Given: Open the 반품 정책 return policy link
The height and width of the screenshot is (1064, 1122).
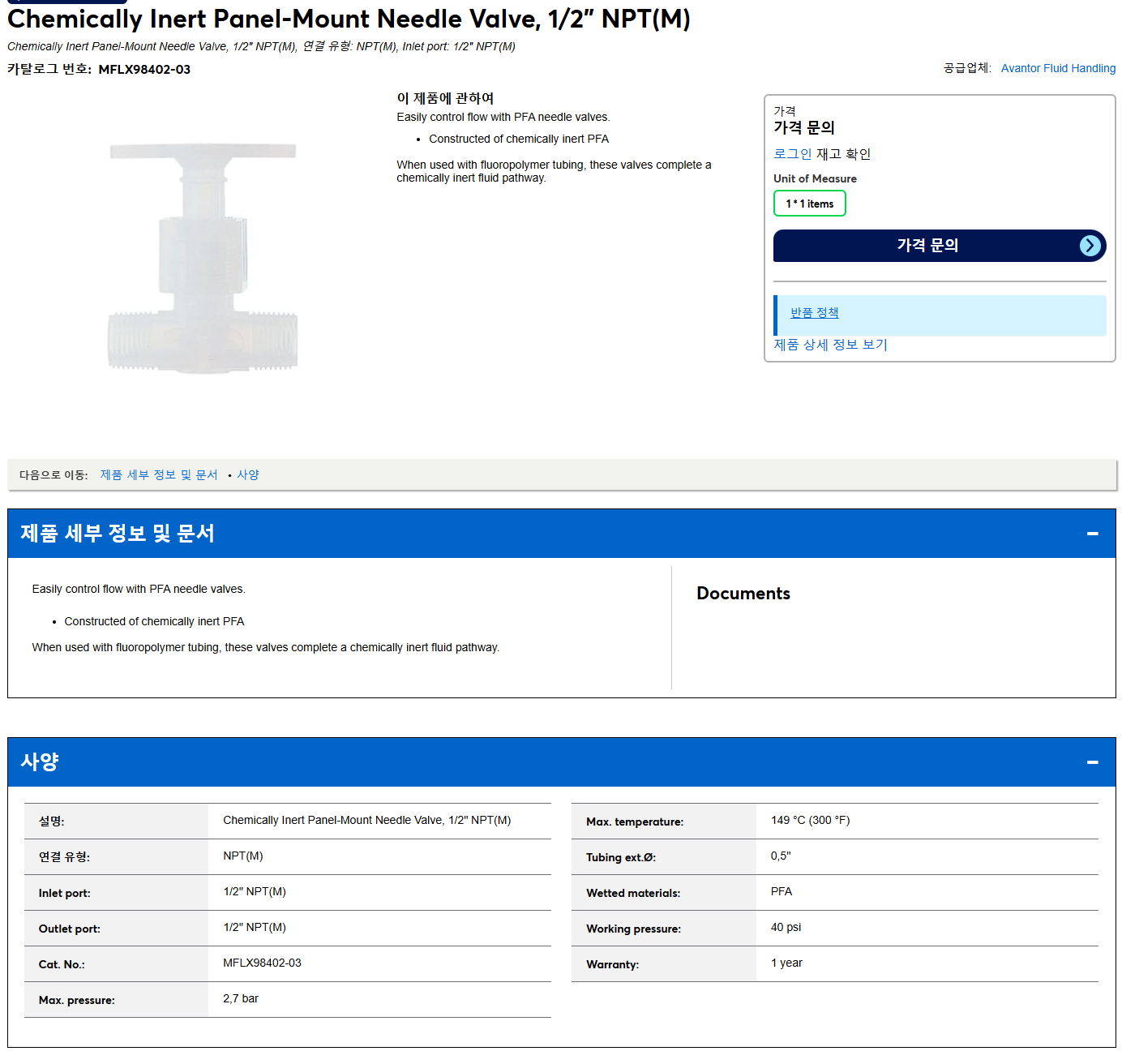Looking at the screenshot, I should 814,313.
